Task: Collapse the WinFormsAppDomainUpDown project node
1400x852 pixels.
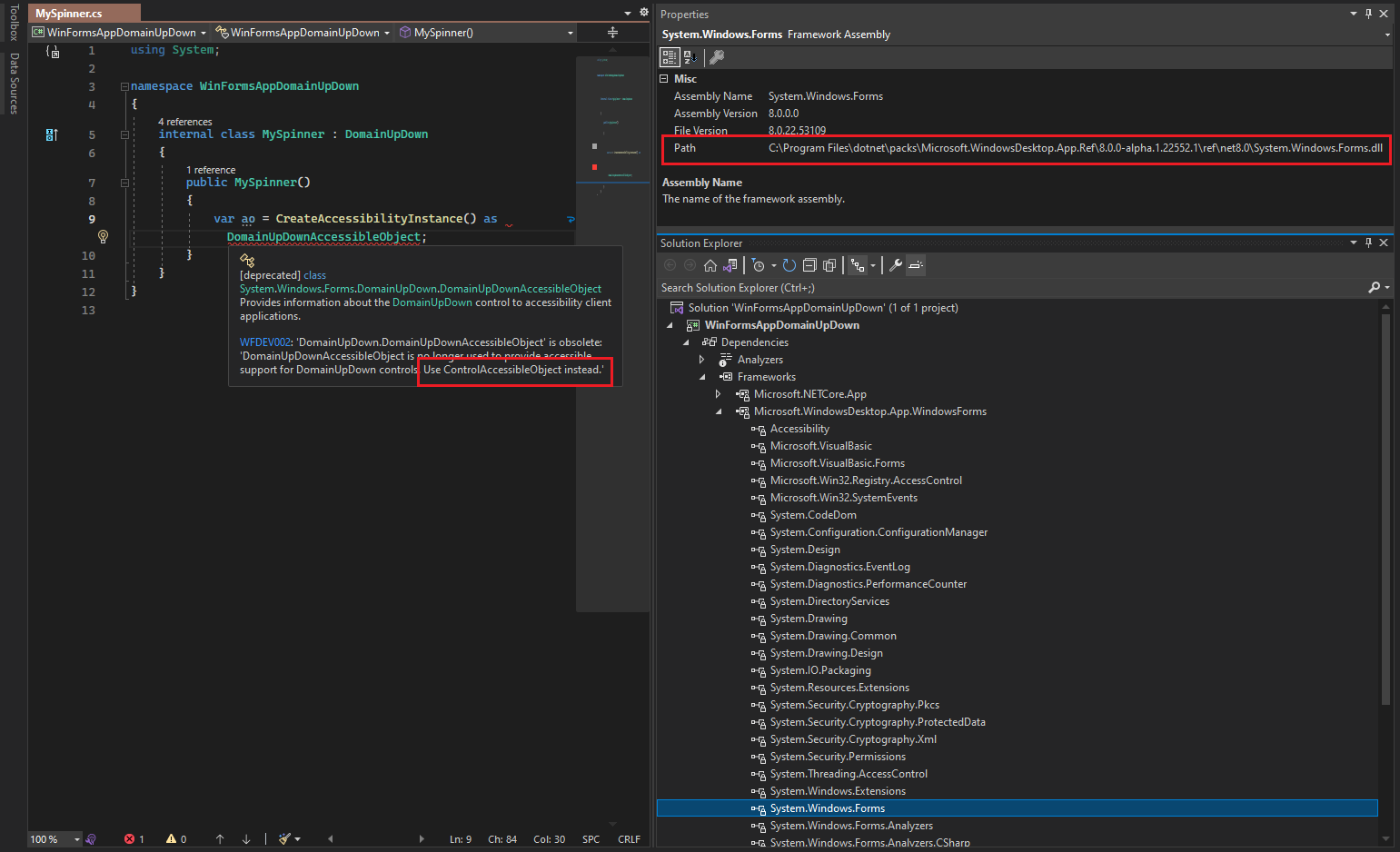Action: point(670,325)
